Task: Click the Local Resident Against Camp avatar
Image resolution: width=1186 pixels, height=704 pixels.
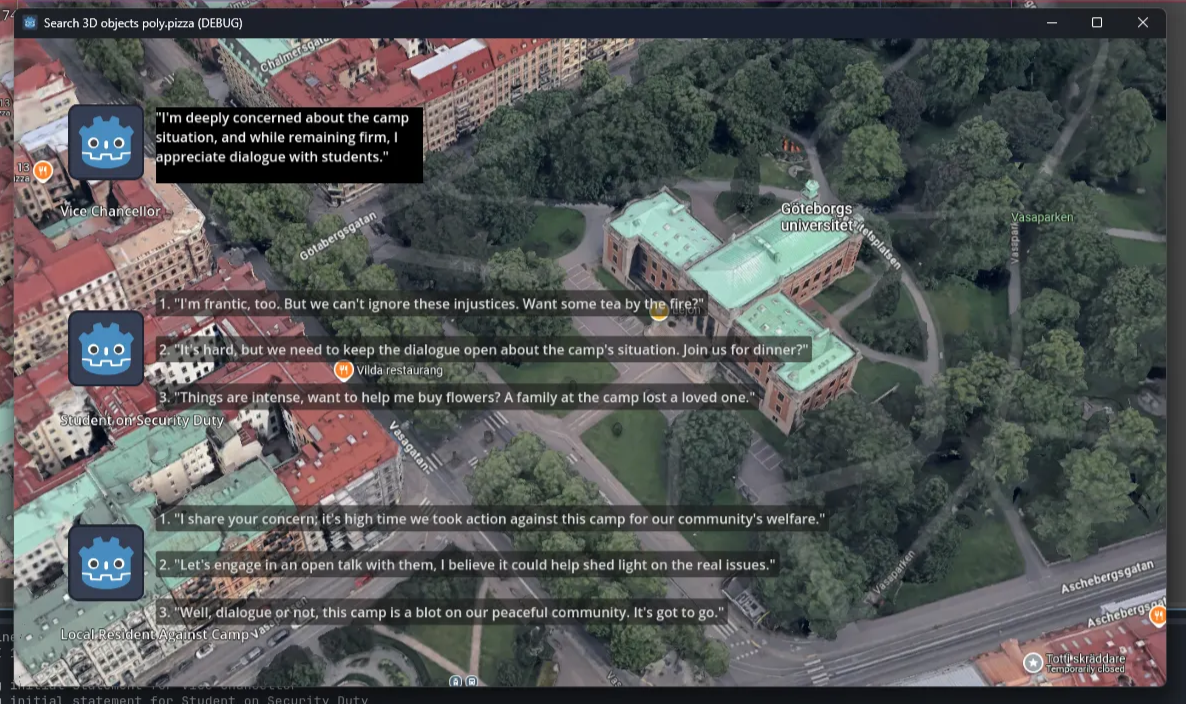Action: coord(106,563)
